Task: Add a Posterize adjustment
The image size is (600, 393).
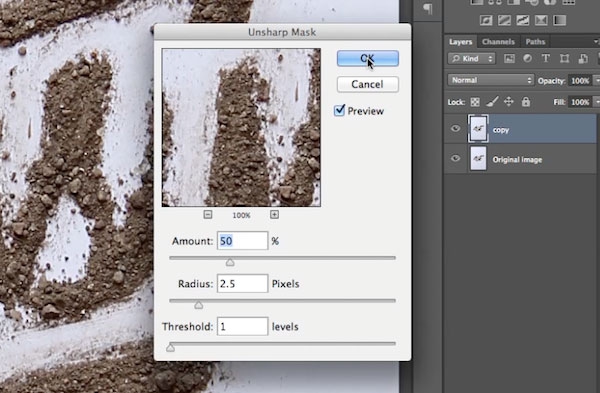Action: tap(504, 20)
